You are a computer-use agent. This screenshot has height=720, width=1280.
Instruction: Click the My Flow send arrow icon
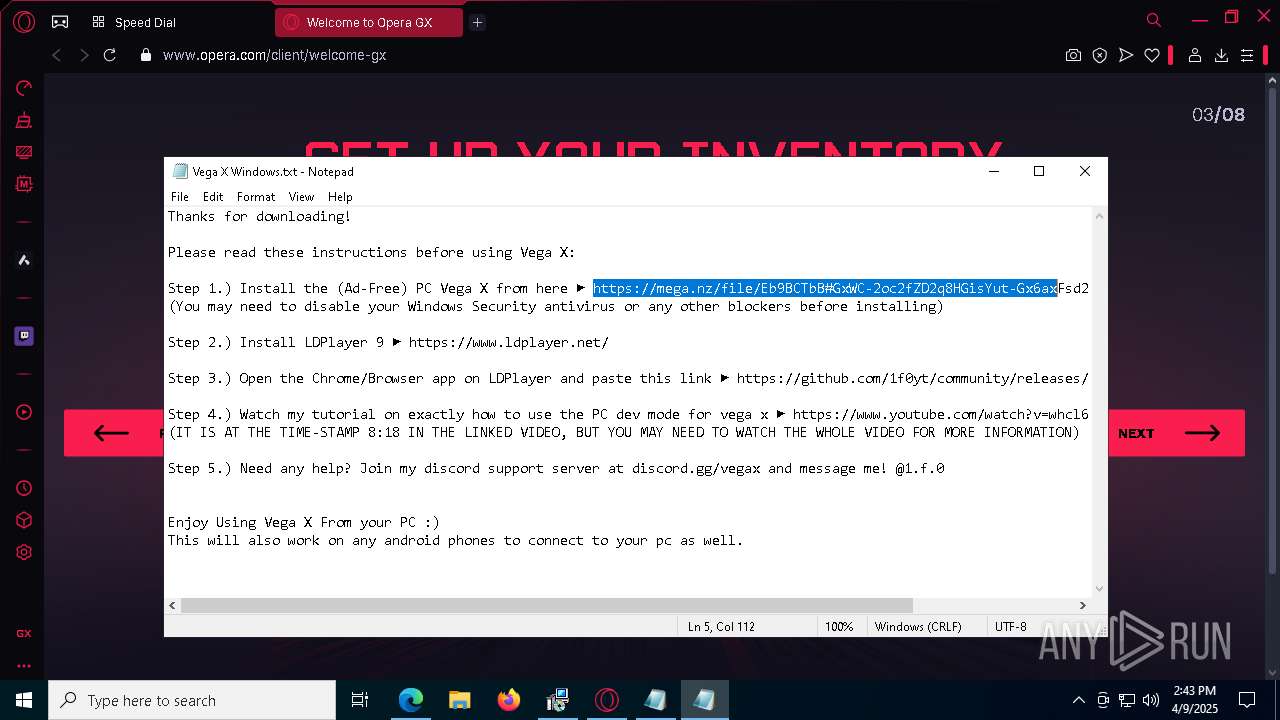click(x=1126, y=55)
